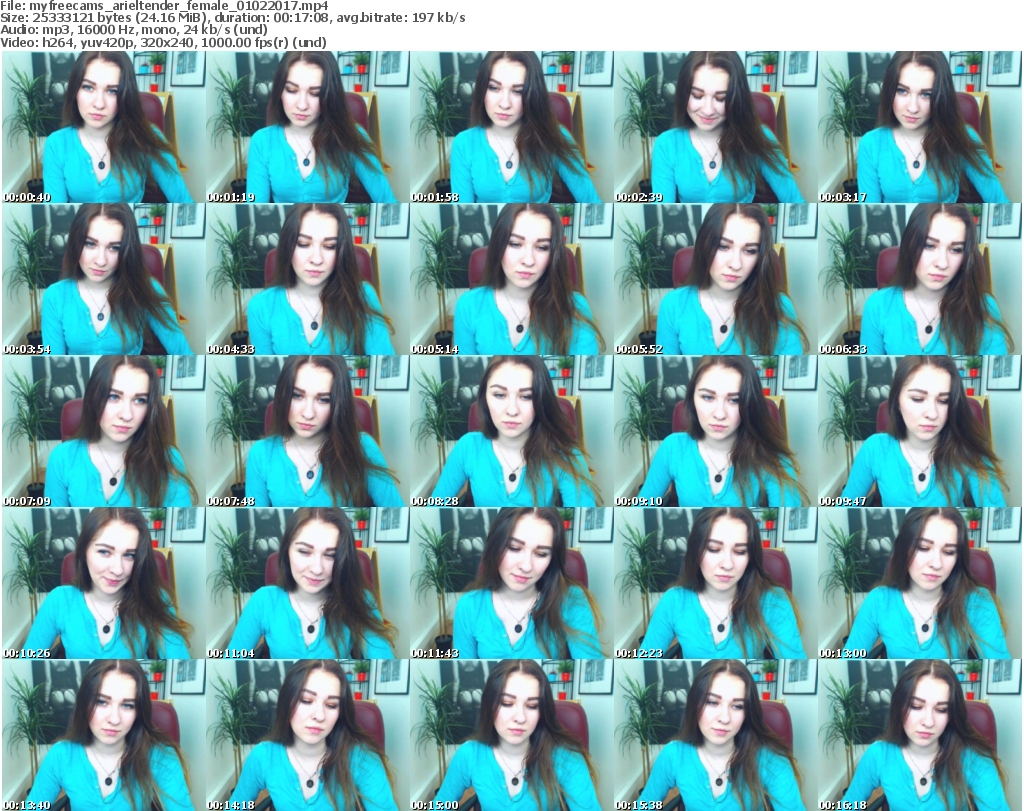The height and width of the screenshot is (811, 1024).
Task: Select the thumbnail stamped 00:00:40
Action: click(103, 127)
